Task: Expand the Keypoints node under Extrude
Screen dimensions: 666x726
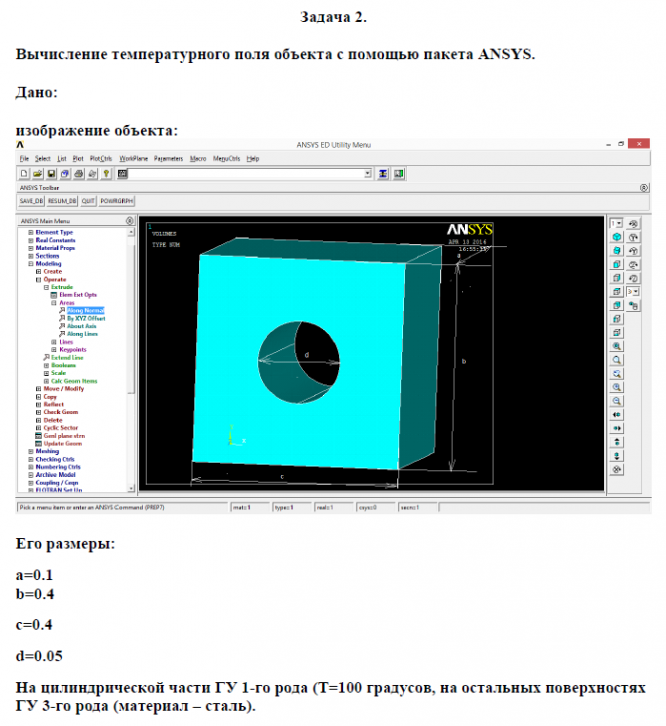Action: (x=54, y=350)
